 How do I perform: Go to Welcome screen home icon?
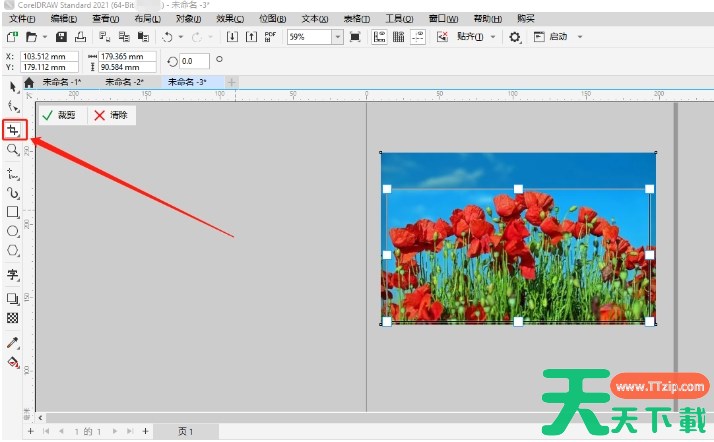coord(29,82)
